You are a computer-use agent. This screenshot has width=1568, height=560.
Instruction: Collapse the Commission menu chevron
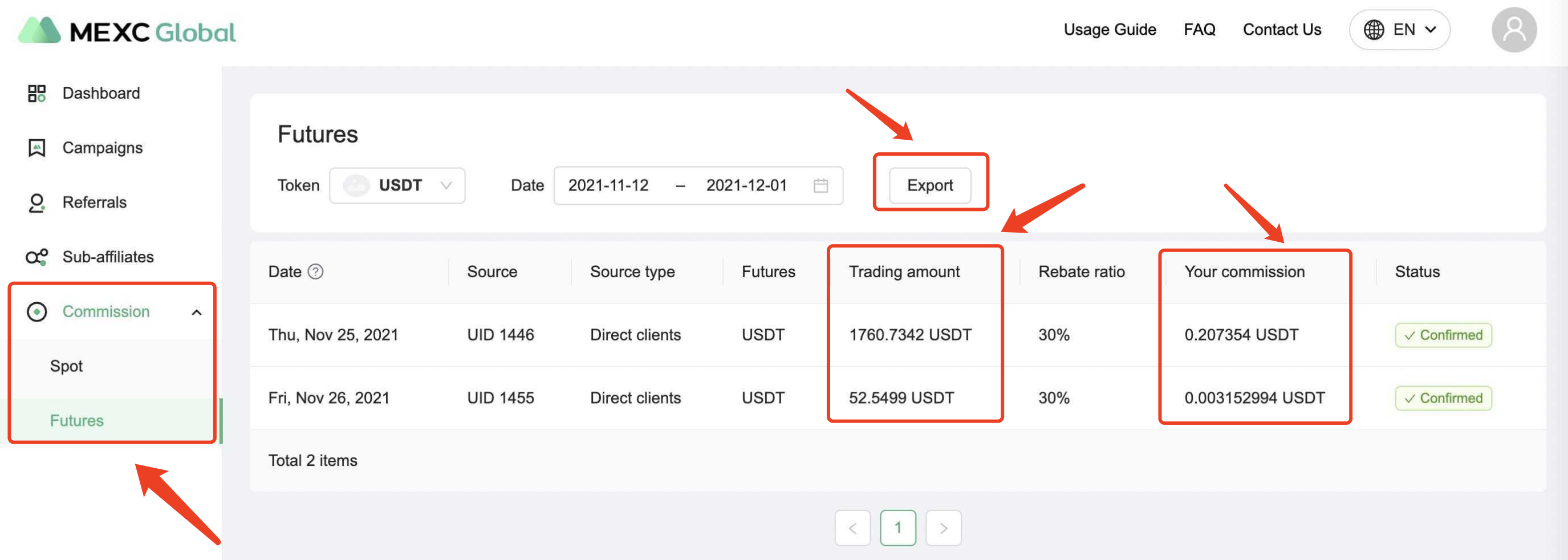click(197, 313)
